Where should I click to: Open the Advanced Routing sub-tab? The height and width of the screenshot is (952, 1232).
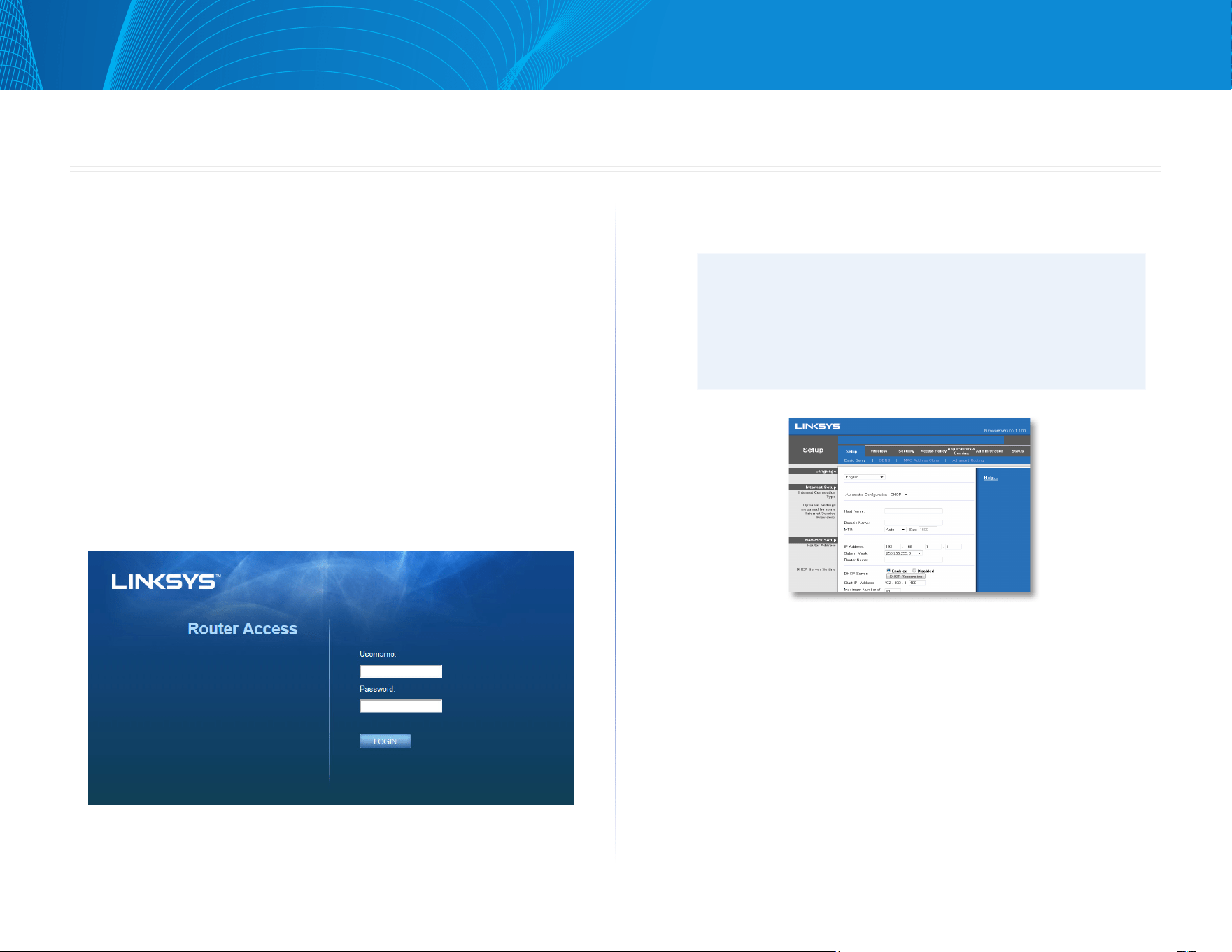coord(968,460)
